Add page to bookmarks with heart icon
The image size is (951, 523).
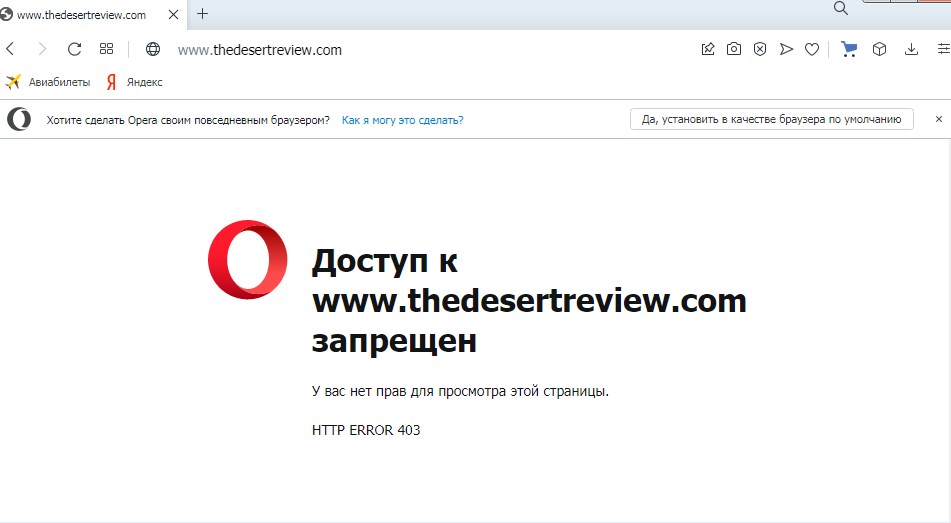click(812, 49)
